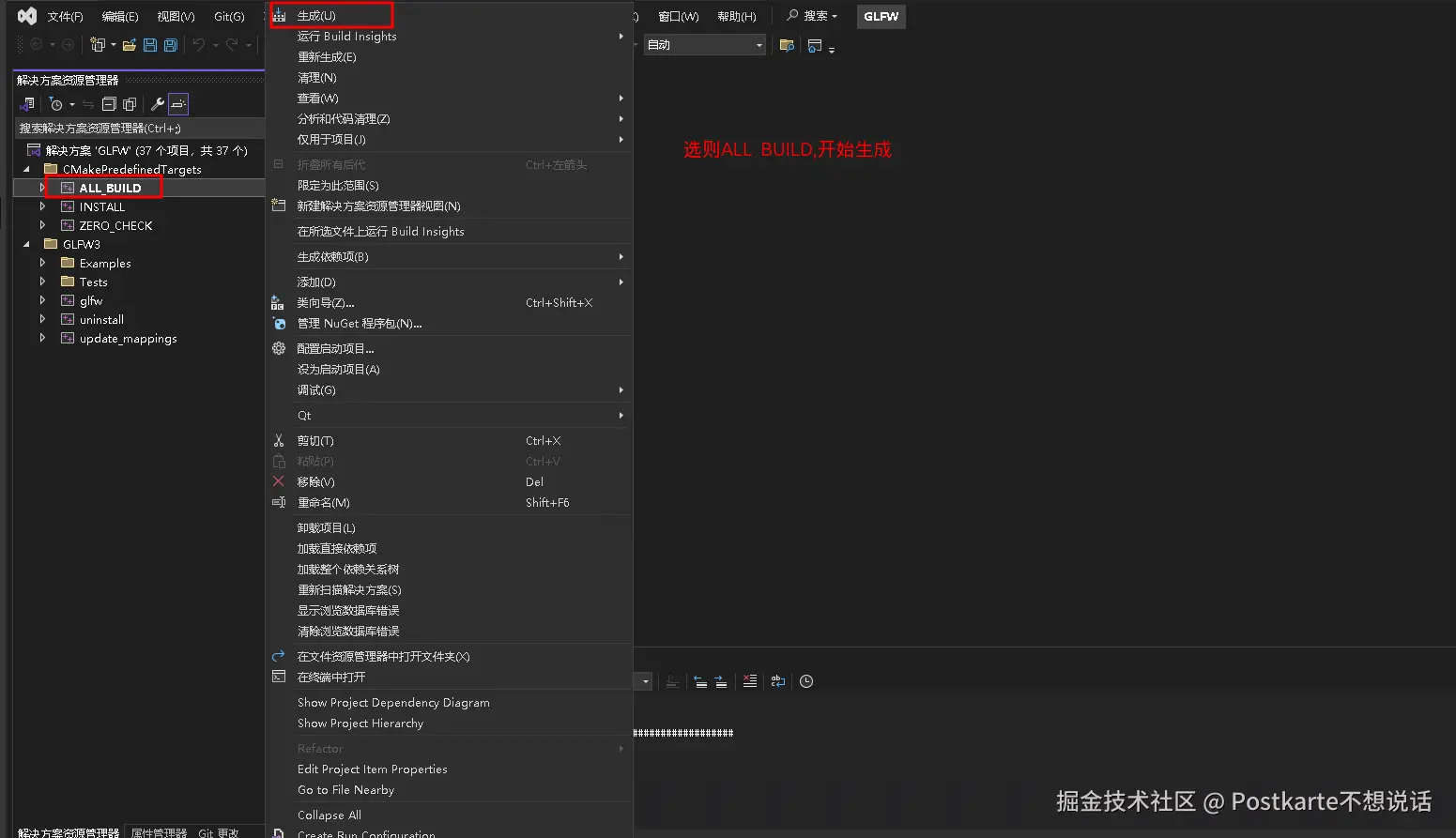Open Properties via the wrench icon
Viewport: 1456px width, 838px height.
pos(158,104)
